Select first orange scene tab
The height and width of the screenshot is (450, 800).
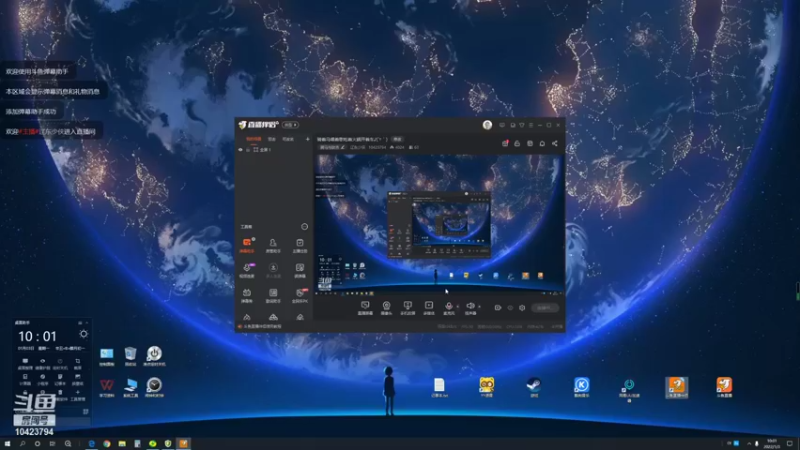253,139
